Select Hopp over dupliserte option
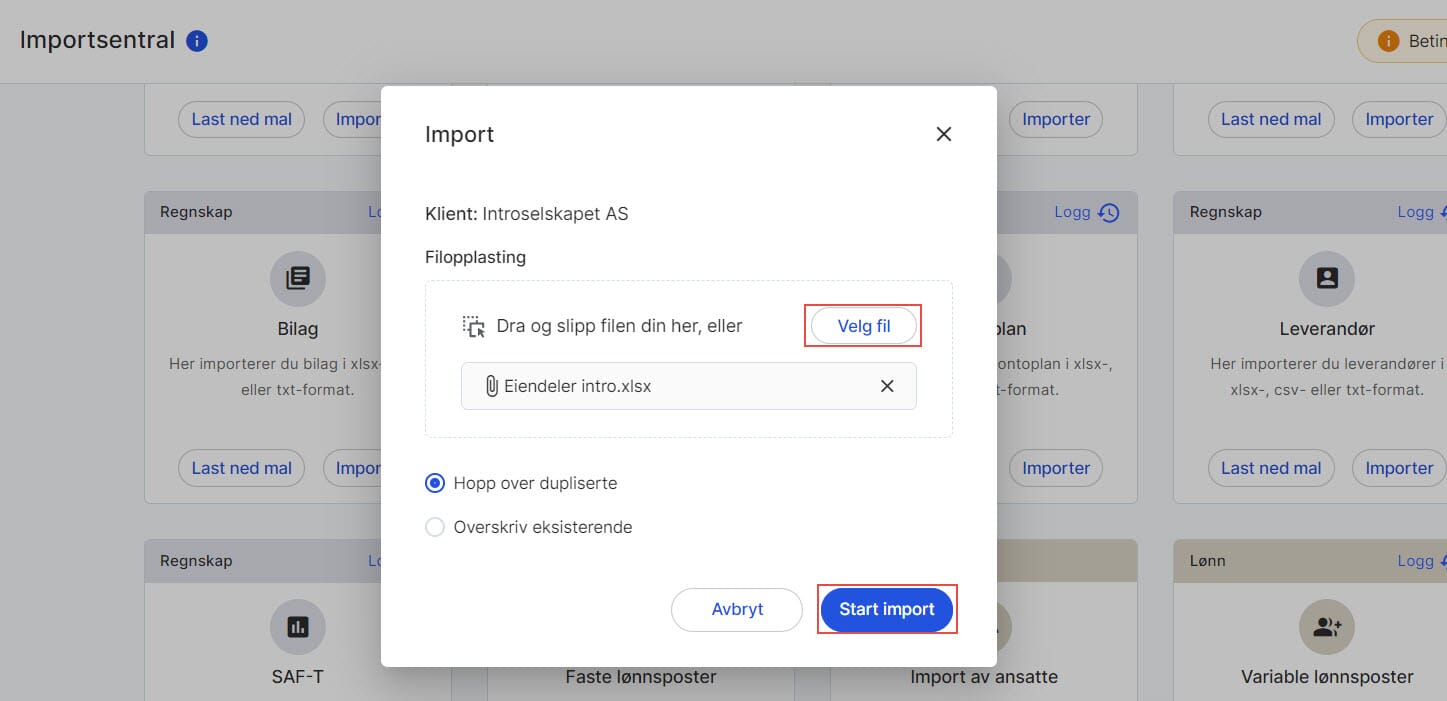 (435, 483)
